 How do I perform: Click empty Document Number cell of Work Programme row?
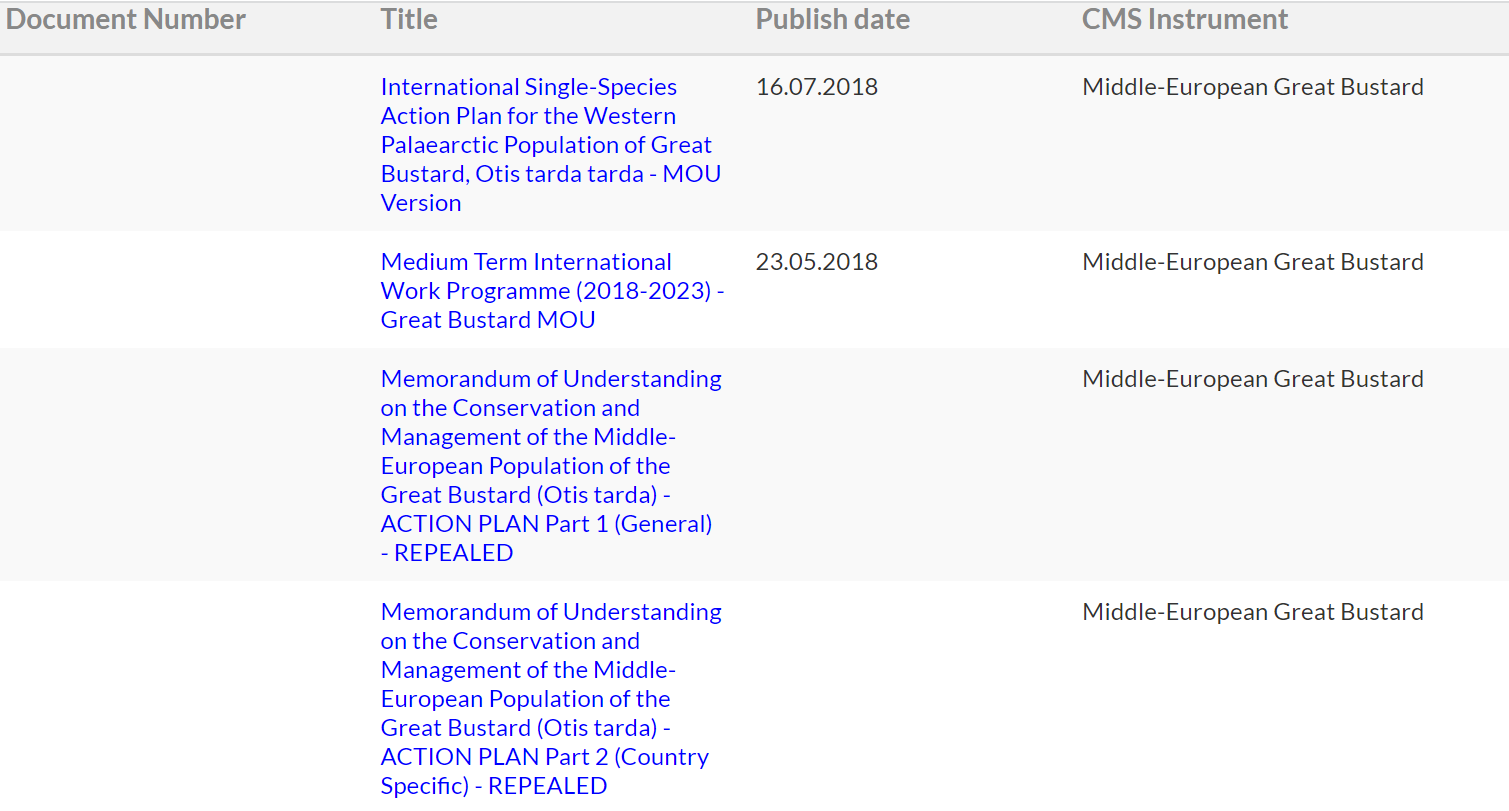point(187,290)
